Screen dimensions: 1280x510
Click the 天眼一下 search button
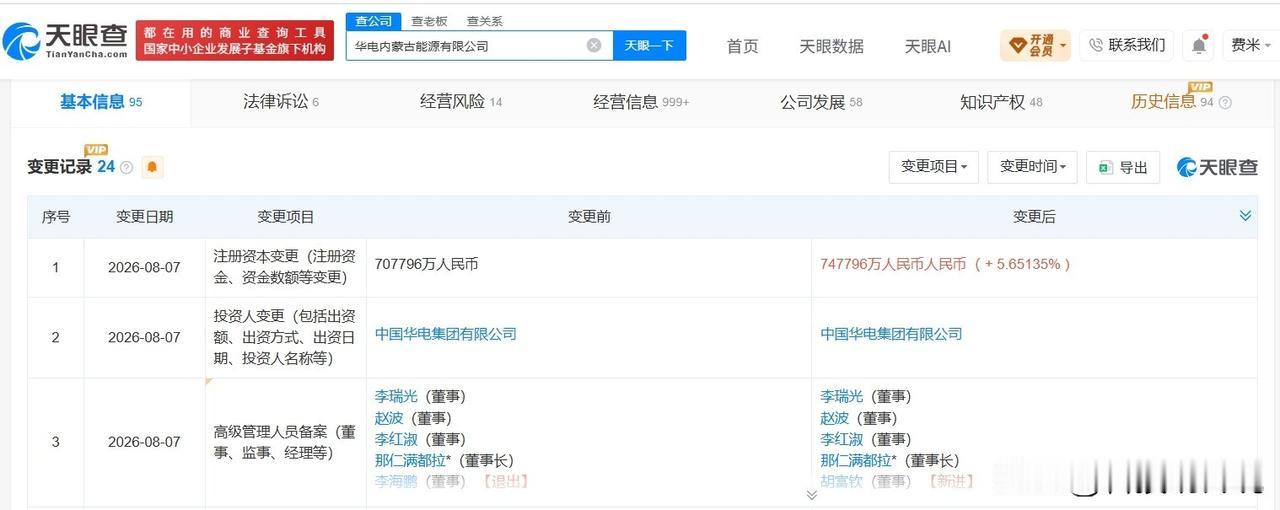click(649, 45)
